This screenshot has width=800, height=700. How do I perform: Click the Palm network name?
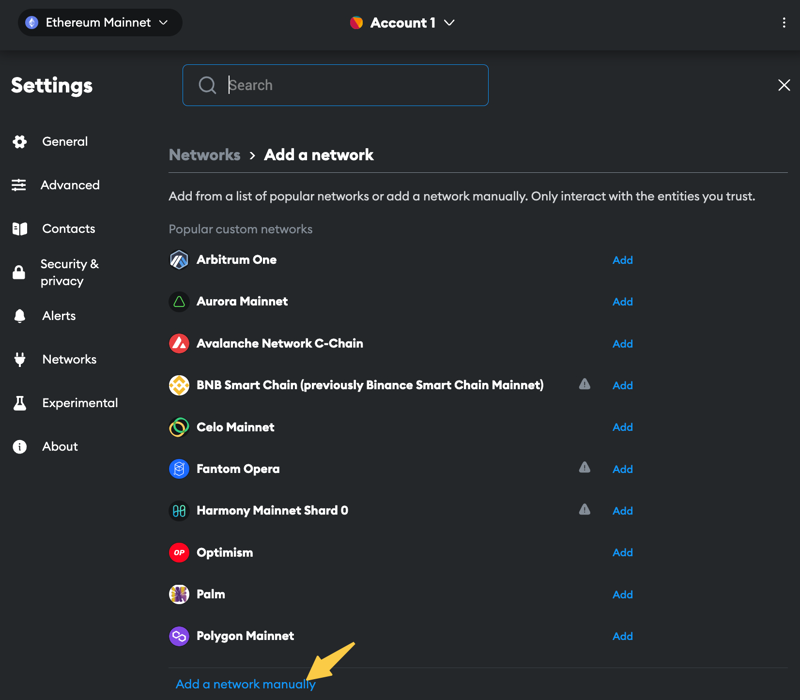pos(211,594)
